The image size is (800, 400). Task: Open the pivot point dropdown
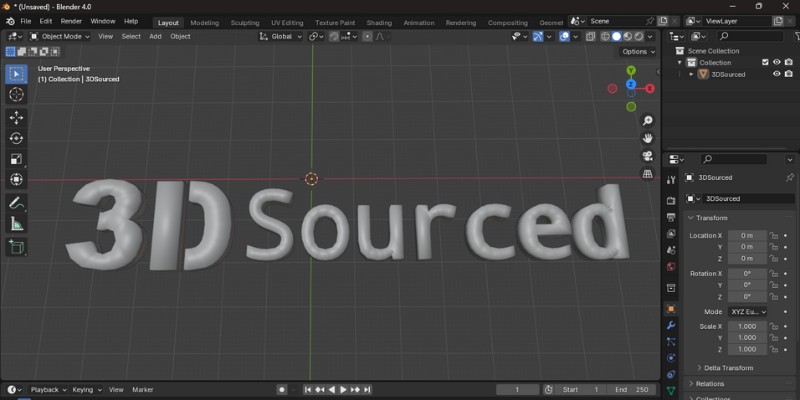[x=316, y=36]
